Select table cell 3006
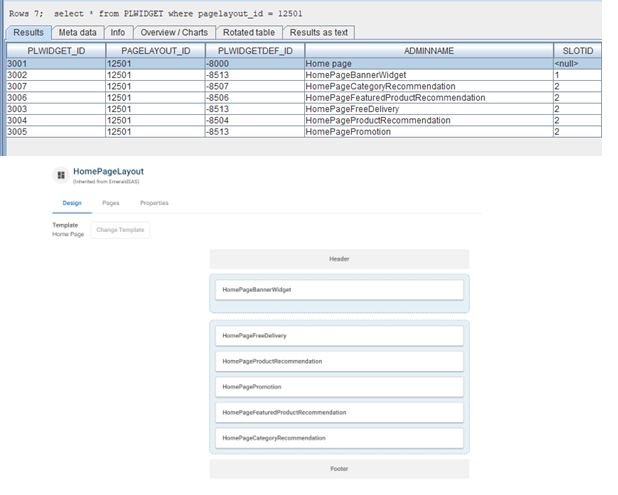The image size is (618, 495). click(56, 98)
